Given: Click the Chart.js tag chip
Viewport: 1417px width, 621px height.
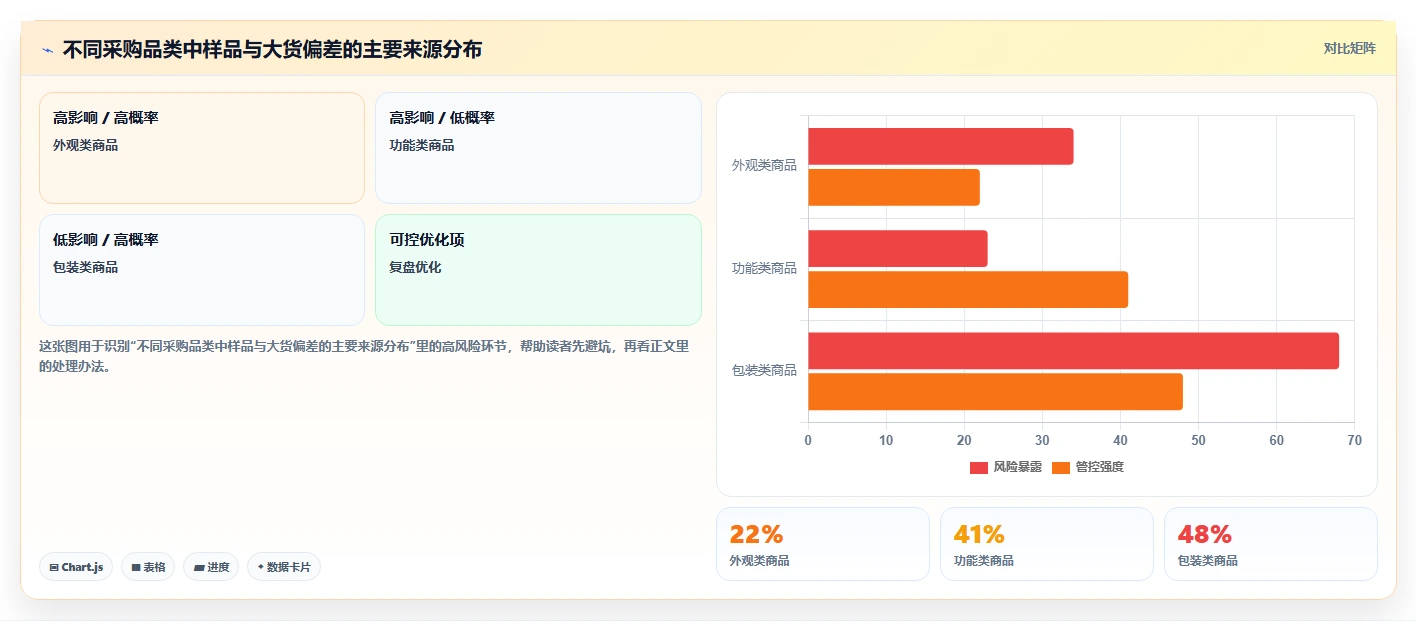Looking at the screenshot, I should click(77, 567).
